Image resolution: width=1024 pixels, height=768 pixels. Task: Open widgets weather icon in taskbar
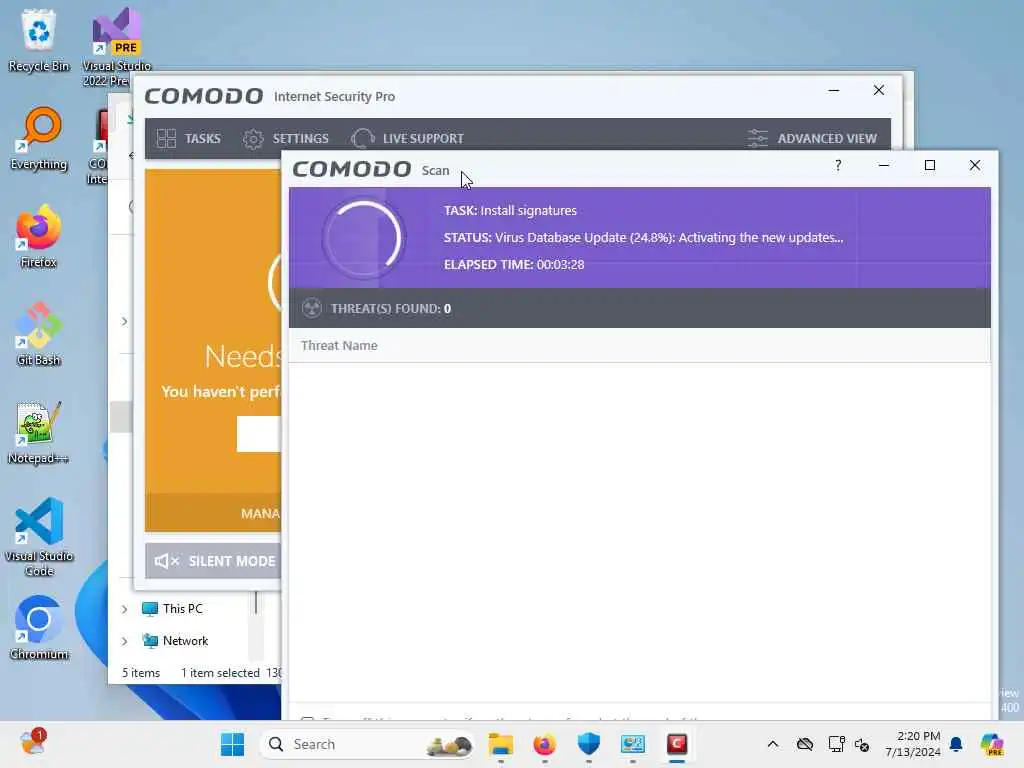click(32, 743)
